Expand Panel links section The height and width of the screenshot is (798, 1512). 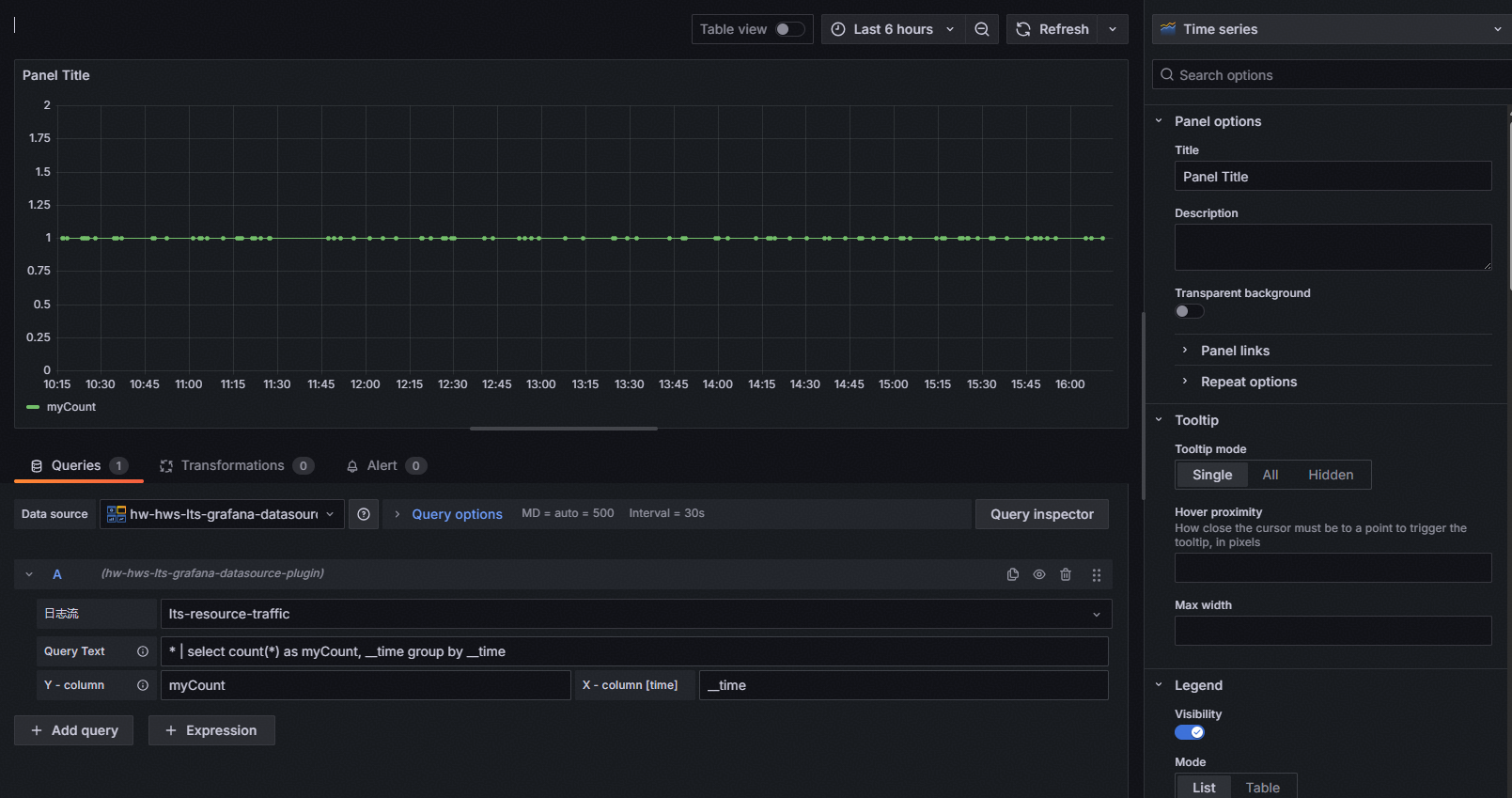1235,351
